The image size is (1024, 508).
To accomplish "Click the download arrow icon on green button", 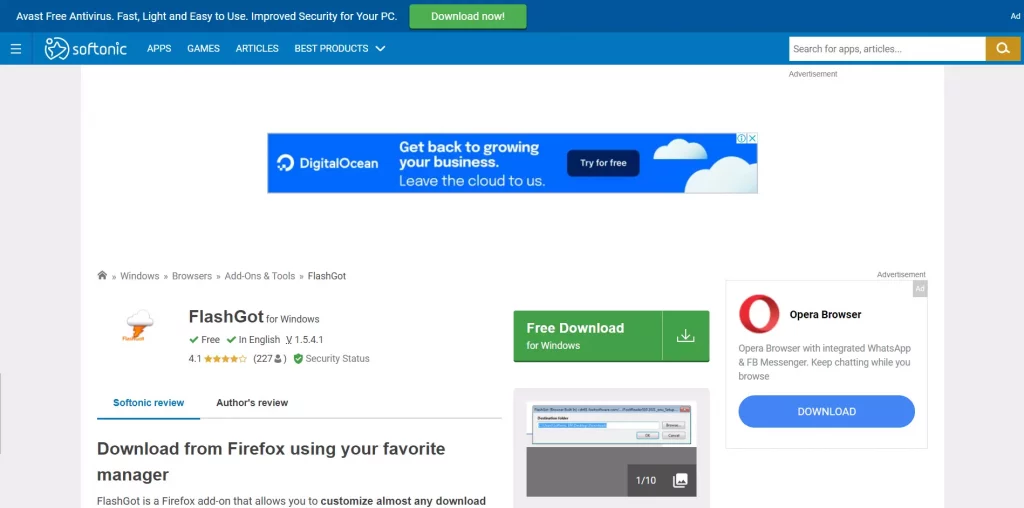I will [x=685, y=336].
